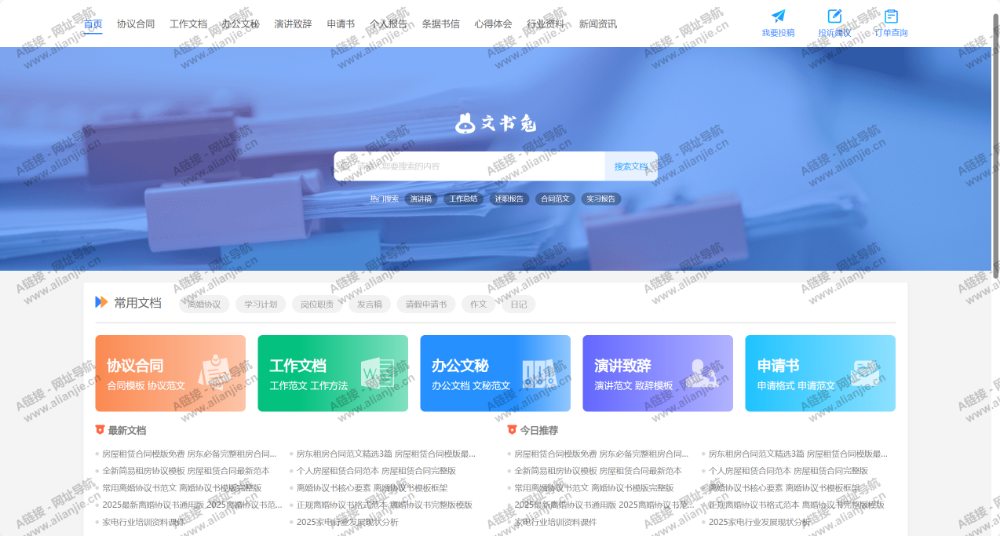Go to 心得体会 in navigation bar

(493, 23)
